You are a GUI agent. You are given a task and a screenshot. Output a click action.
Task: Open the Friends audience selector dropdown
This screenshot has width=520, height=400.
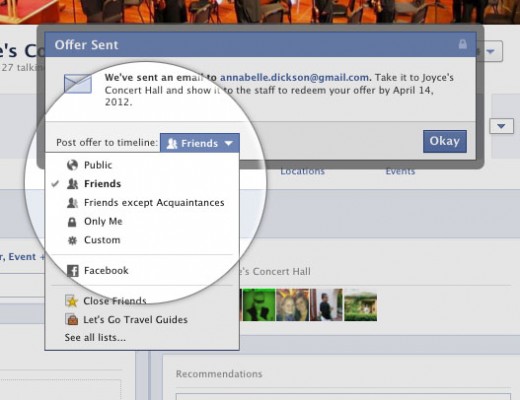coord(200,143)
